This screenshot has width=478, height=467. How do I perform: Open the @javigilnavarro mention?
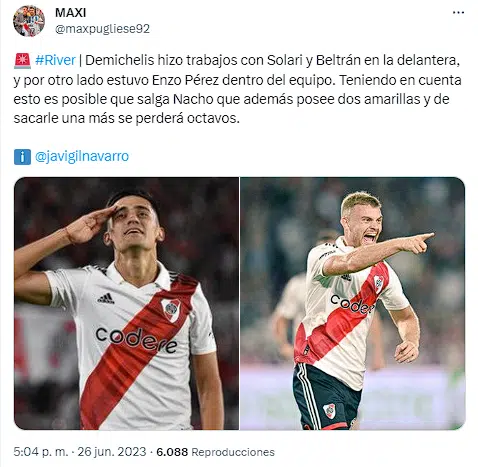[82, 156]
